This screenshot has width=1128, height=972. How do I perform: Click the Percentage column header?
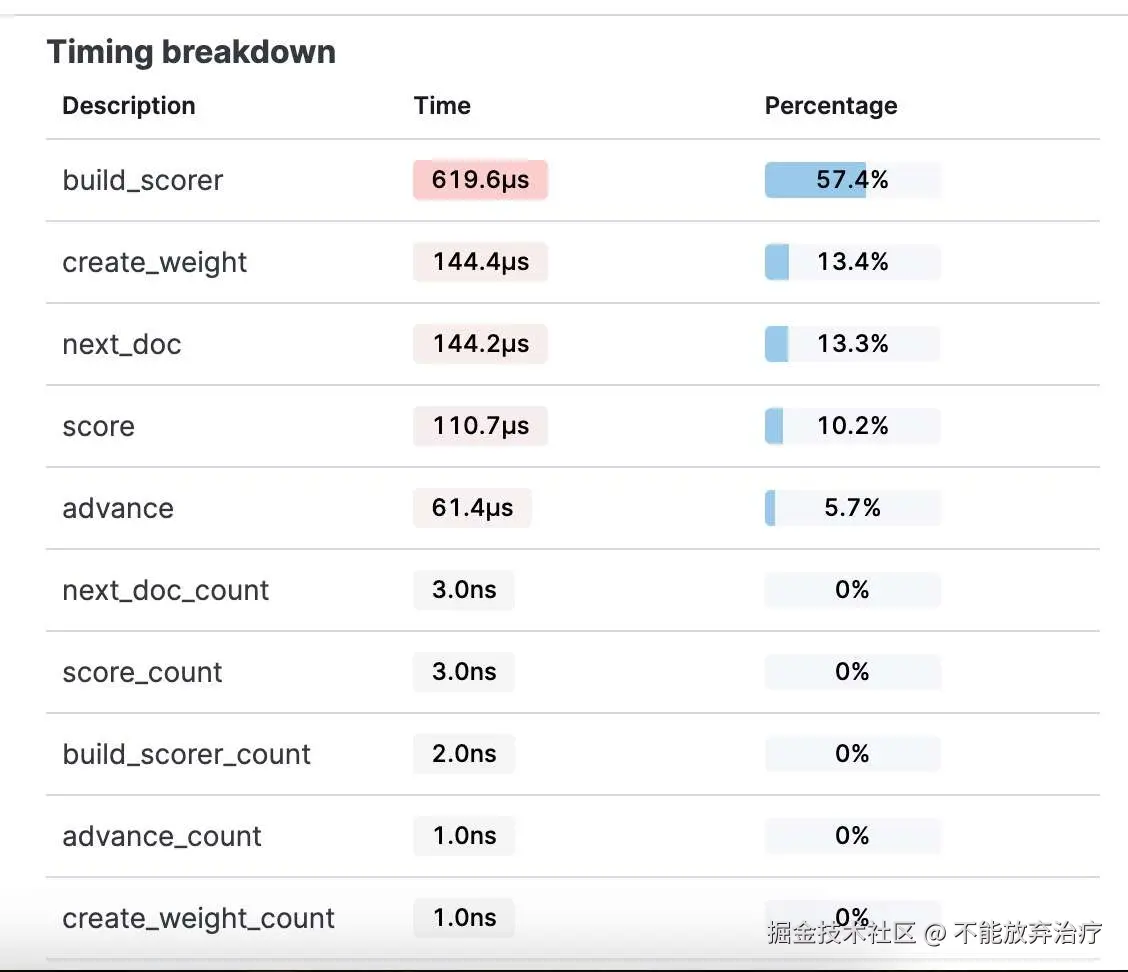[831, 106]
